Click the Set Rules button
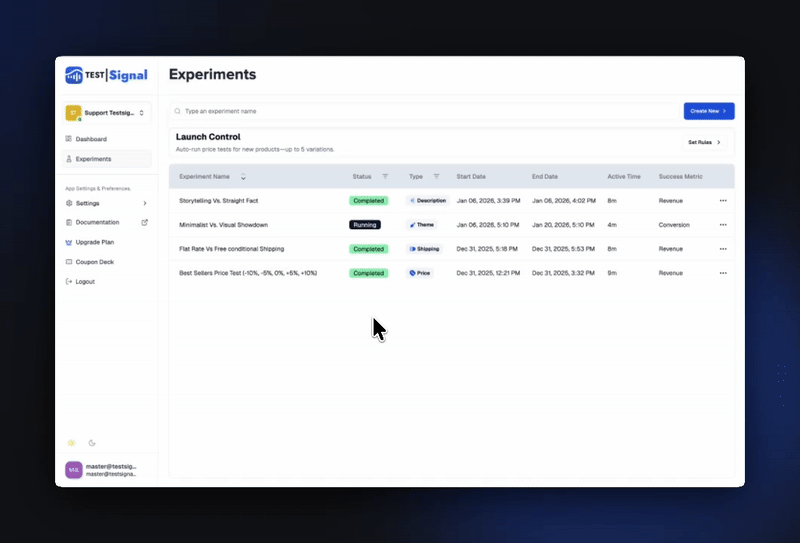The height and width of the screenshot is (543, 800). pyautogui.click(x=704, y=143)
